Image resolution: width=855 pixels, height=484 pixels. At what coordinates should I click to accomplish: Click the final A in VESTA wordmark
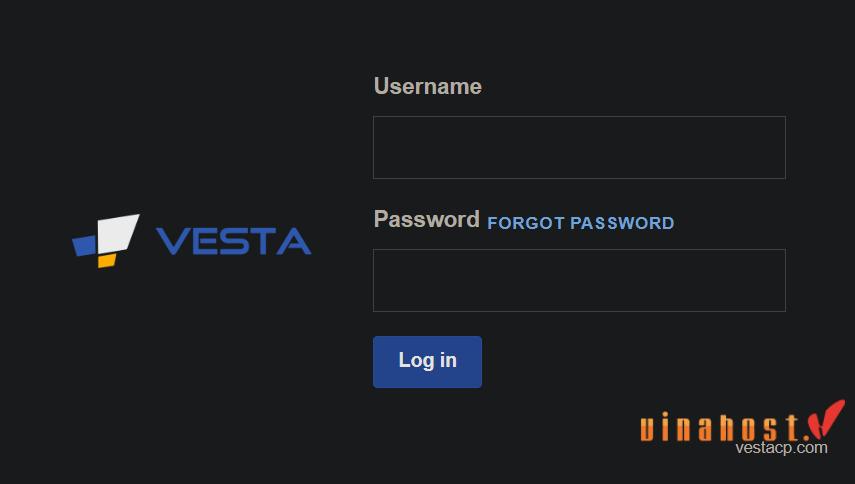click(x=294, y=241)
